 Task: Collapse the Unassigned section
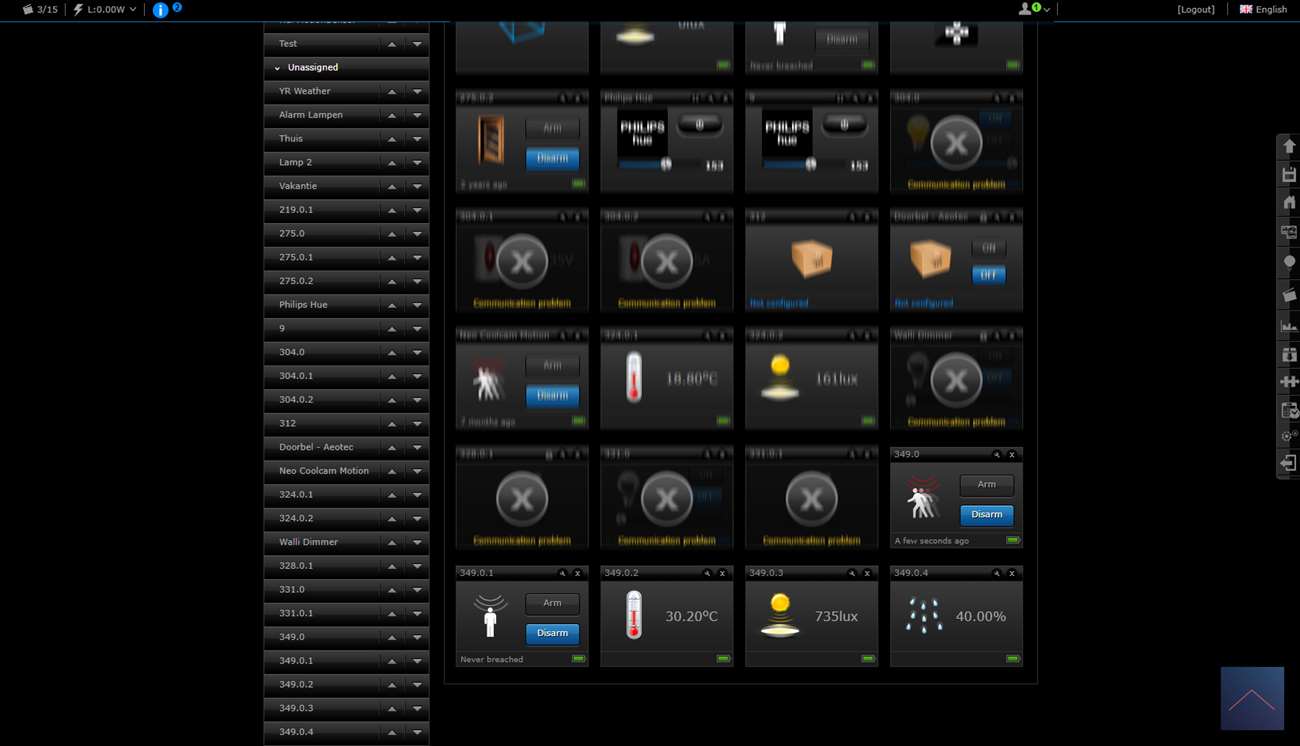(x=277, y=68)
